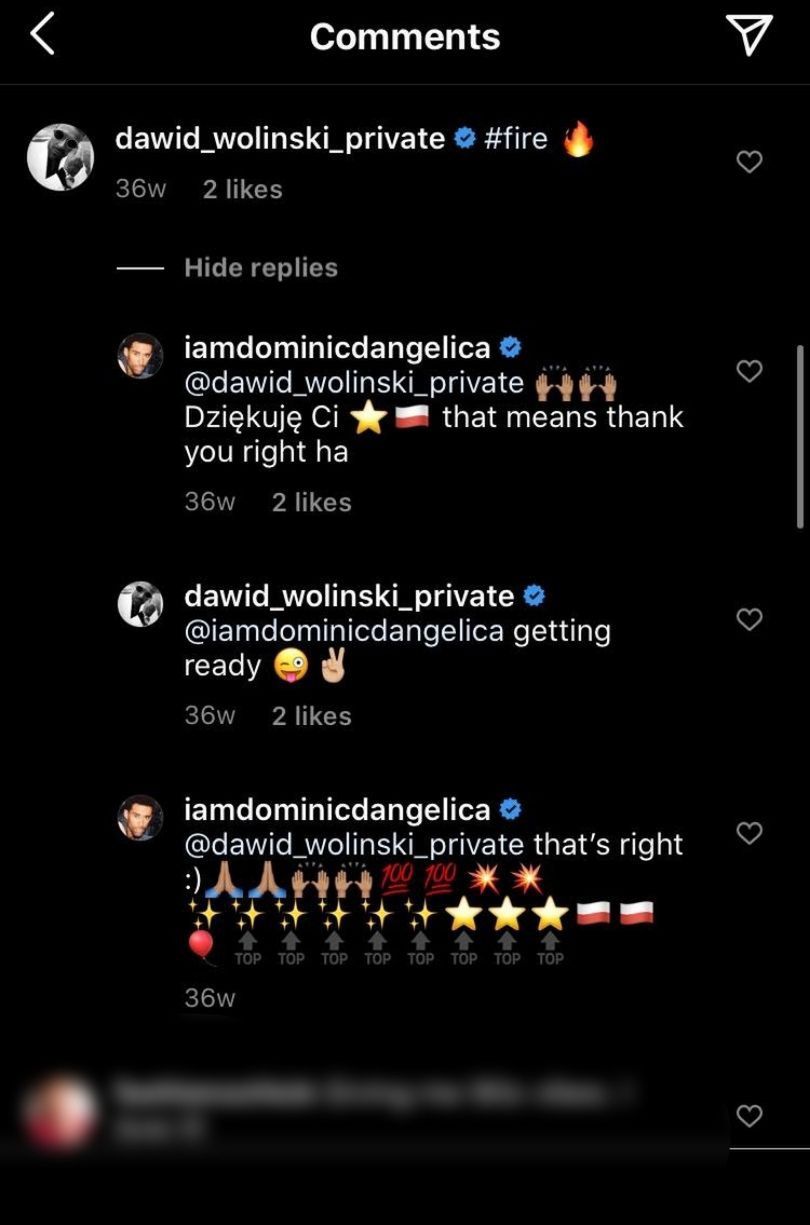The width and height of the screenshot is (810, 1225).
Task: View '2 likes' on the top comment
Action: pos(243,189)
